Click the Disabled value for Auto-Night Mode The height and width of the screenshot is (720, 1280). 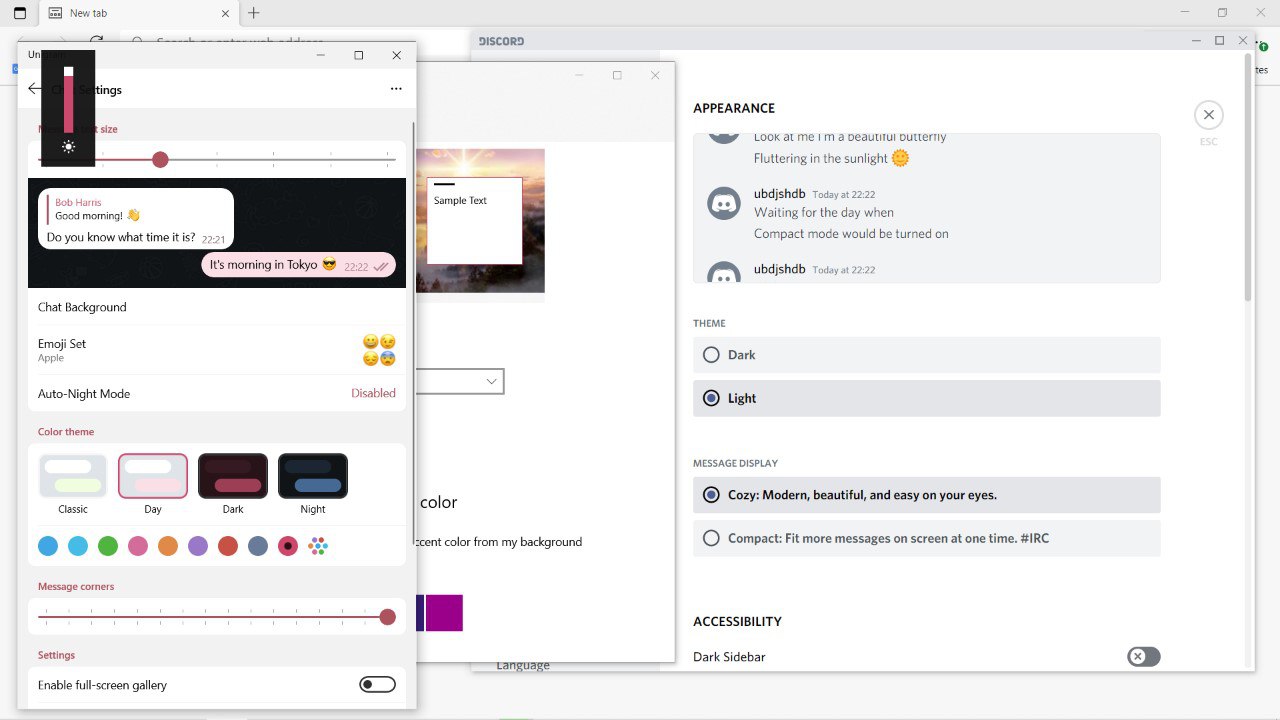click(x=373, y=393)
